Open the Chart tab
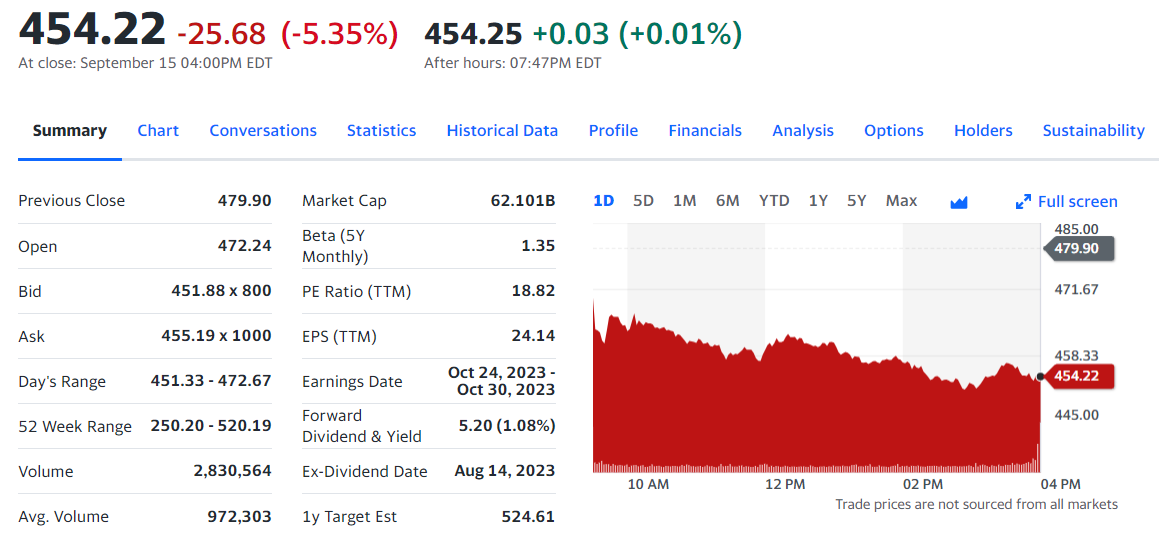 pos(158,130)
